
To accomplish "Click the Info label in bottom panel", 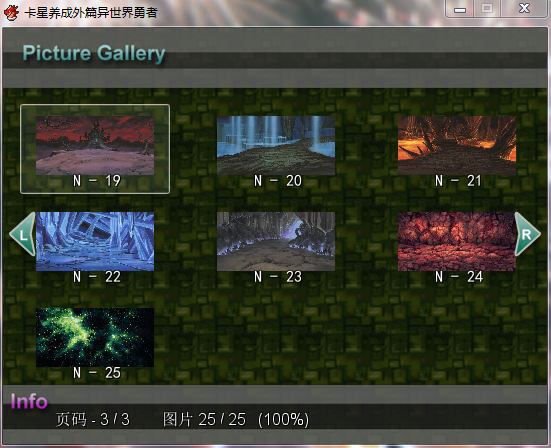I will 29,401.
